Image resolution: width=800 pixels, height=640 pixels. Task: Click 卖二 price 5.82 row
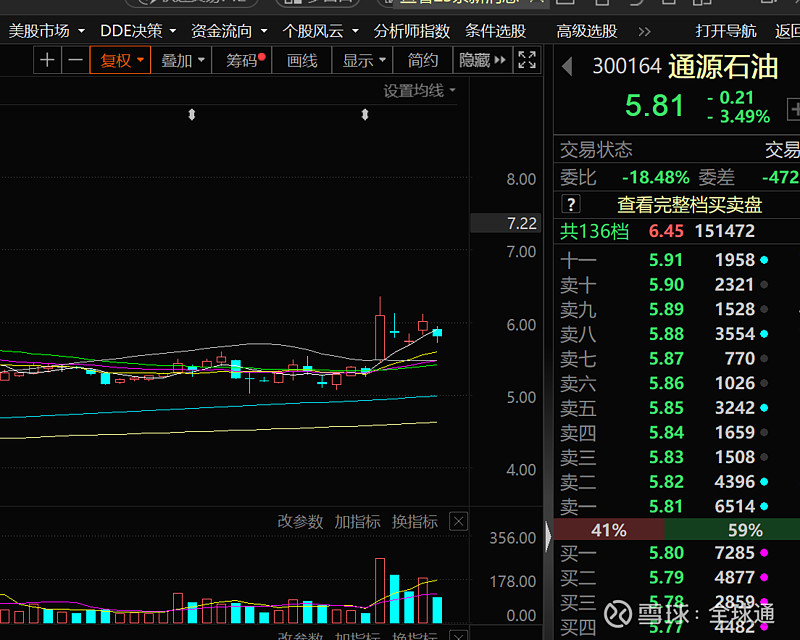677,482
